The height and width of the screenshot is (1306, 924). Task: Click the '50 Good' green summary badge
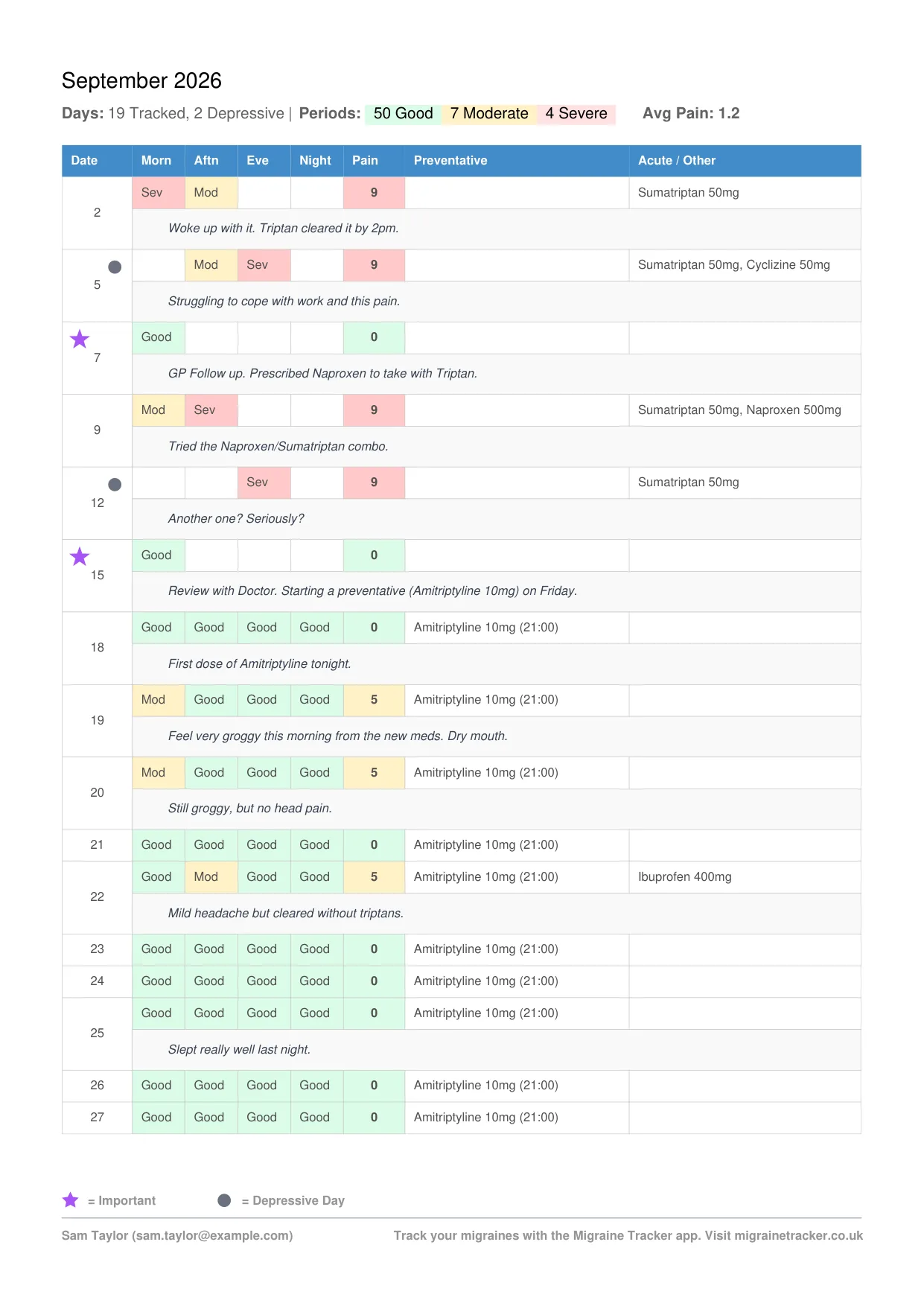point(403,114)
